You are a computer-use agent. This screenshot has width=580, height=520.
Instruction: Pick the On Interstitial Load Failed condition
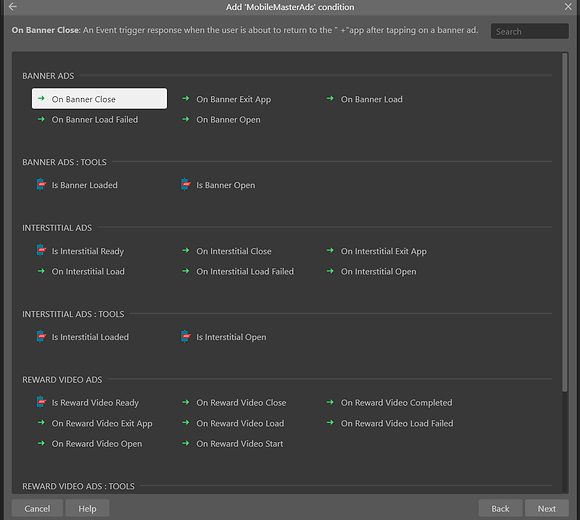coord(245,271)
